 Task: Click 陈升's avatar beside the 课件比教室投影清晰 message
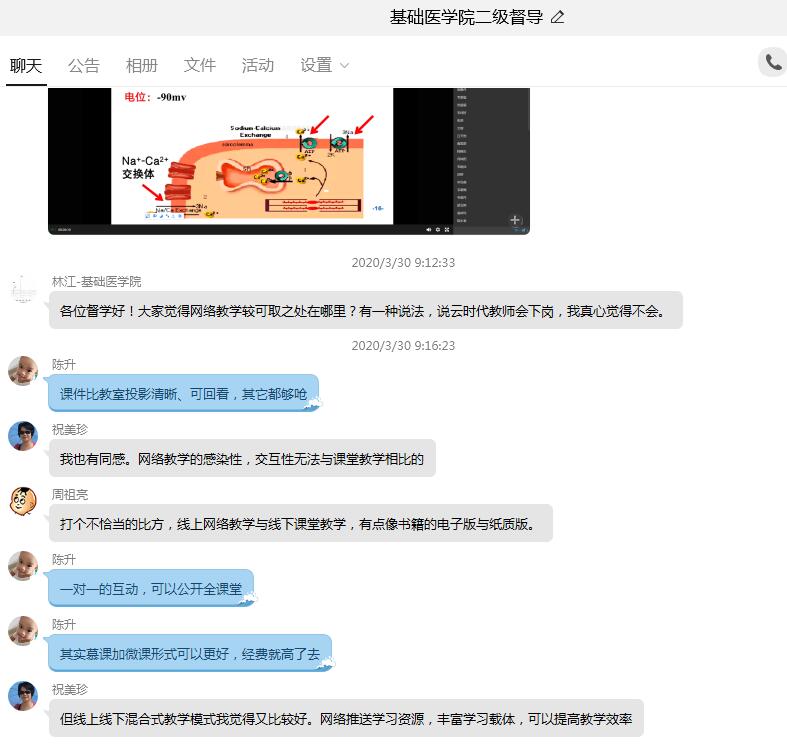click(x=23, y=371)
